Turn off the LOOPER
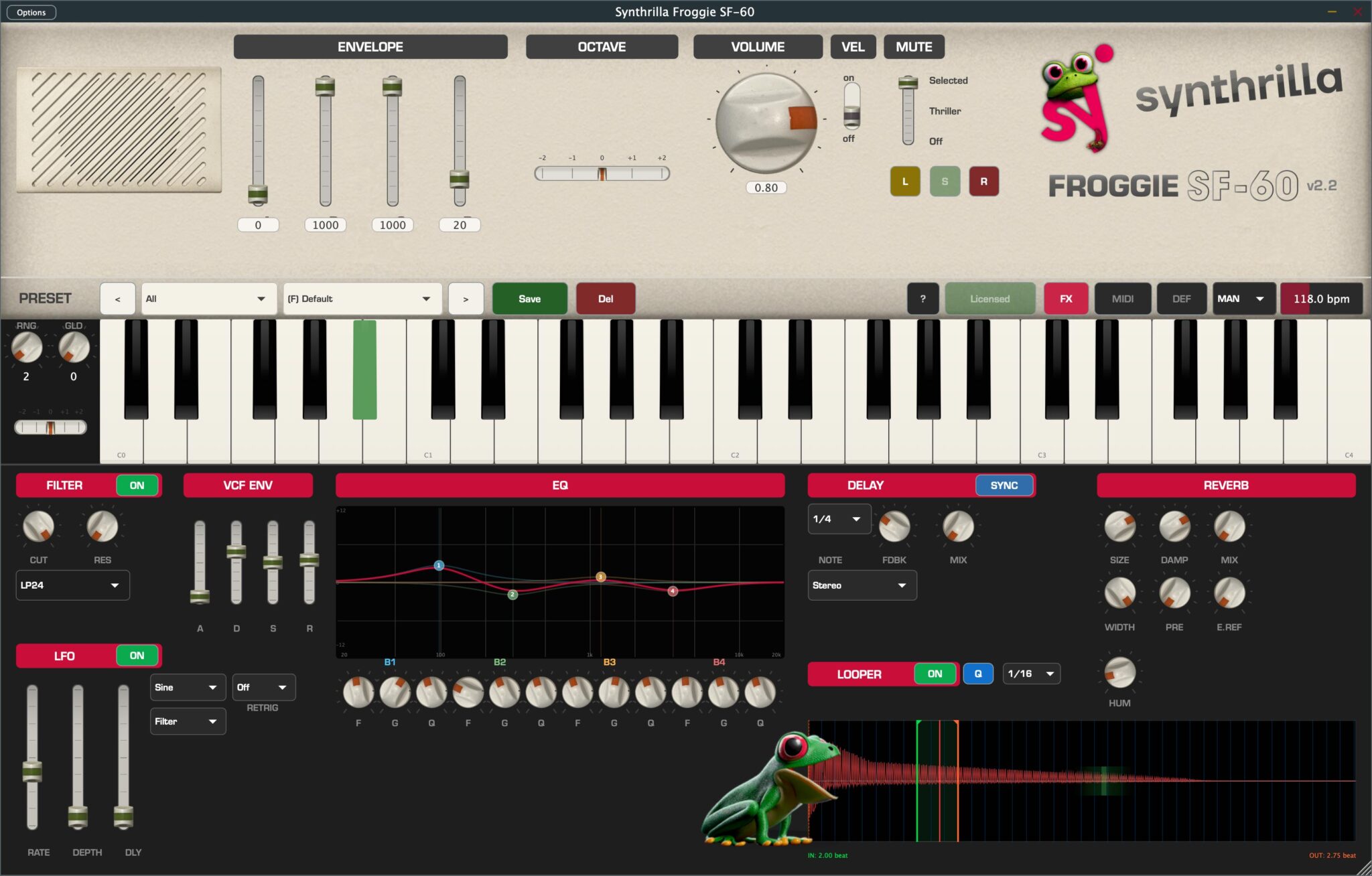1372x876 pixels. [x=935, y=674]
